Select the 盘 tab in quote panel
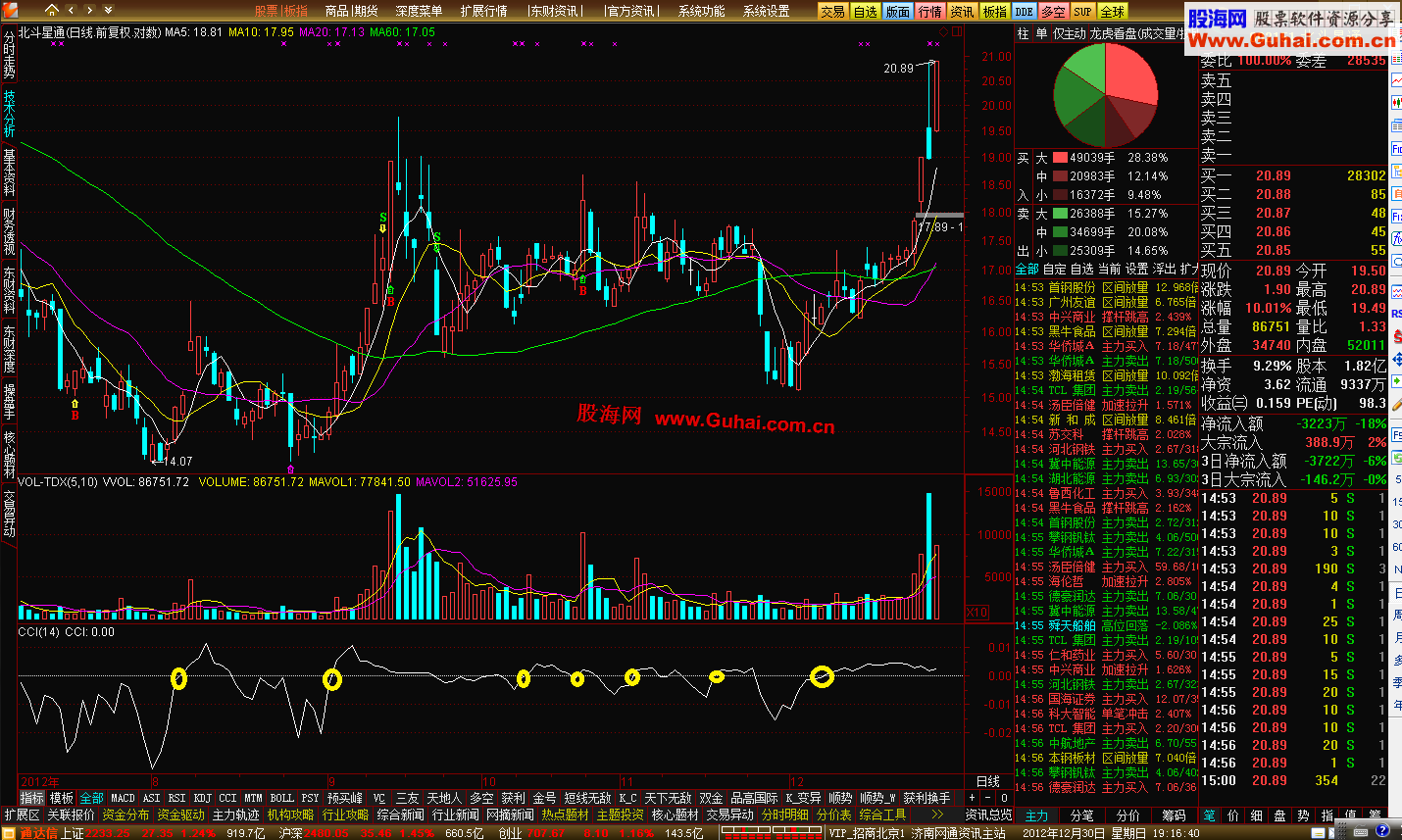Viewport: 1402px width, 840px height. pos(1280,815)
